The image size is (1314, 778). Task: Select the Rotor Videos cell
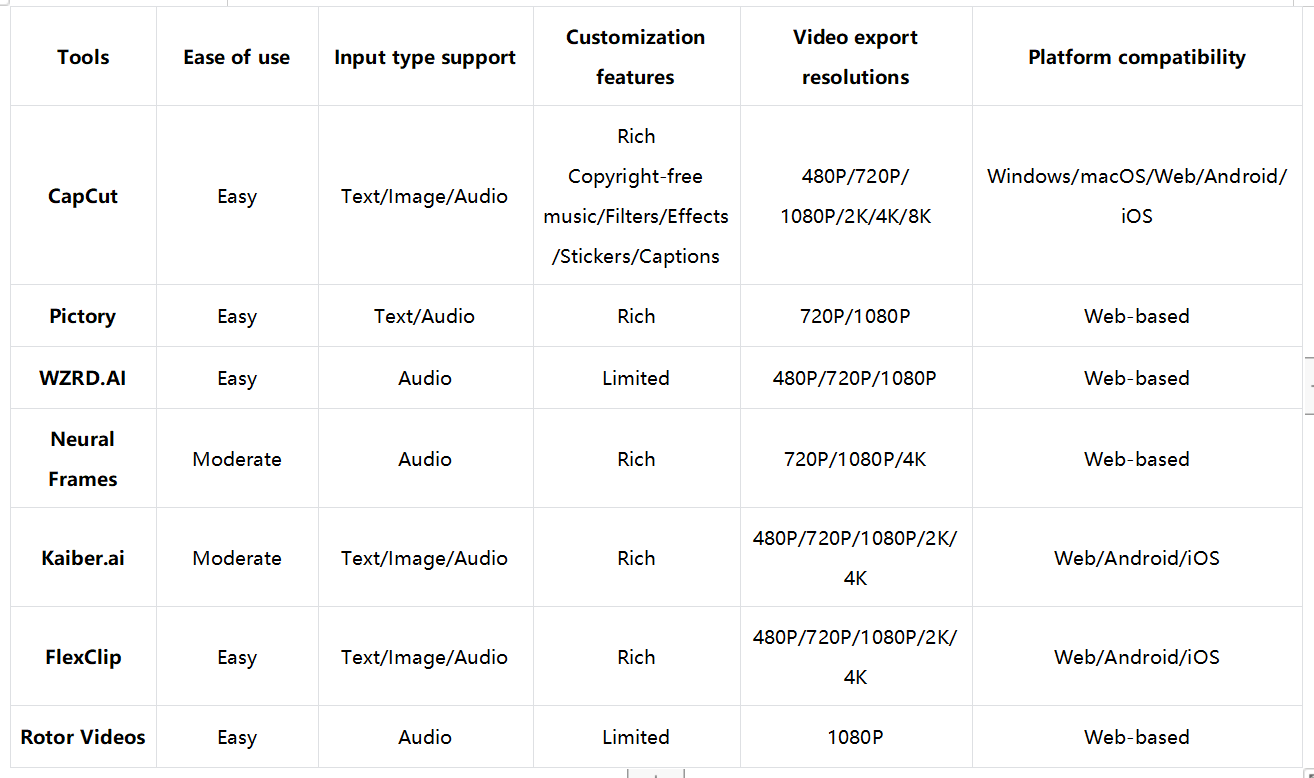tap(83, 737)
